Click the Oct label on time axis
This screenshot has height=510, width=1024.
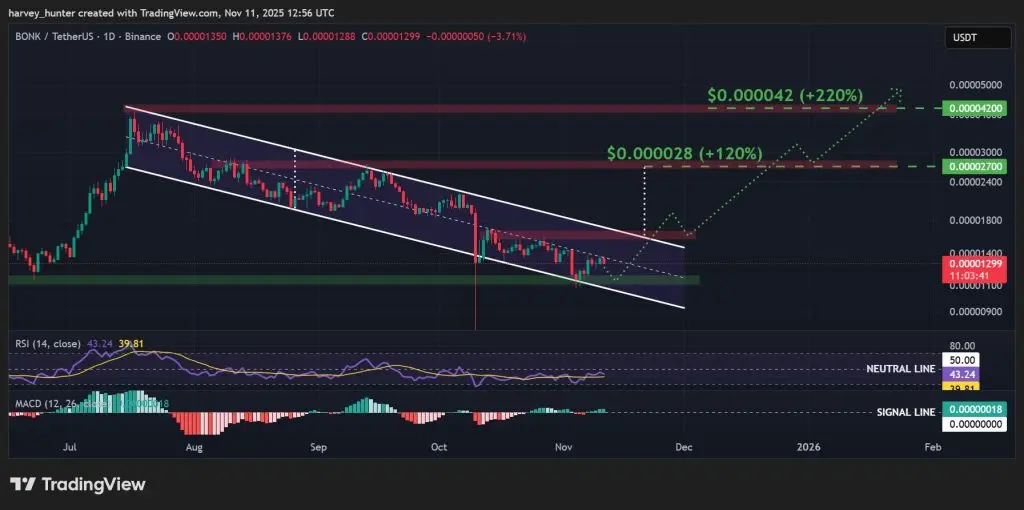[x=439, y=447]
